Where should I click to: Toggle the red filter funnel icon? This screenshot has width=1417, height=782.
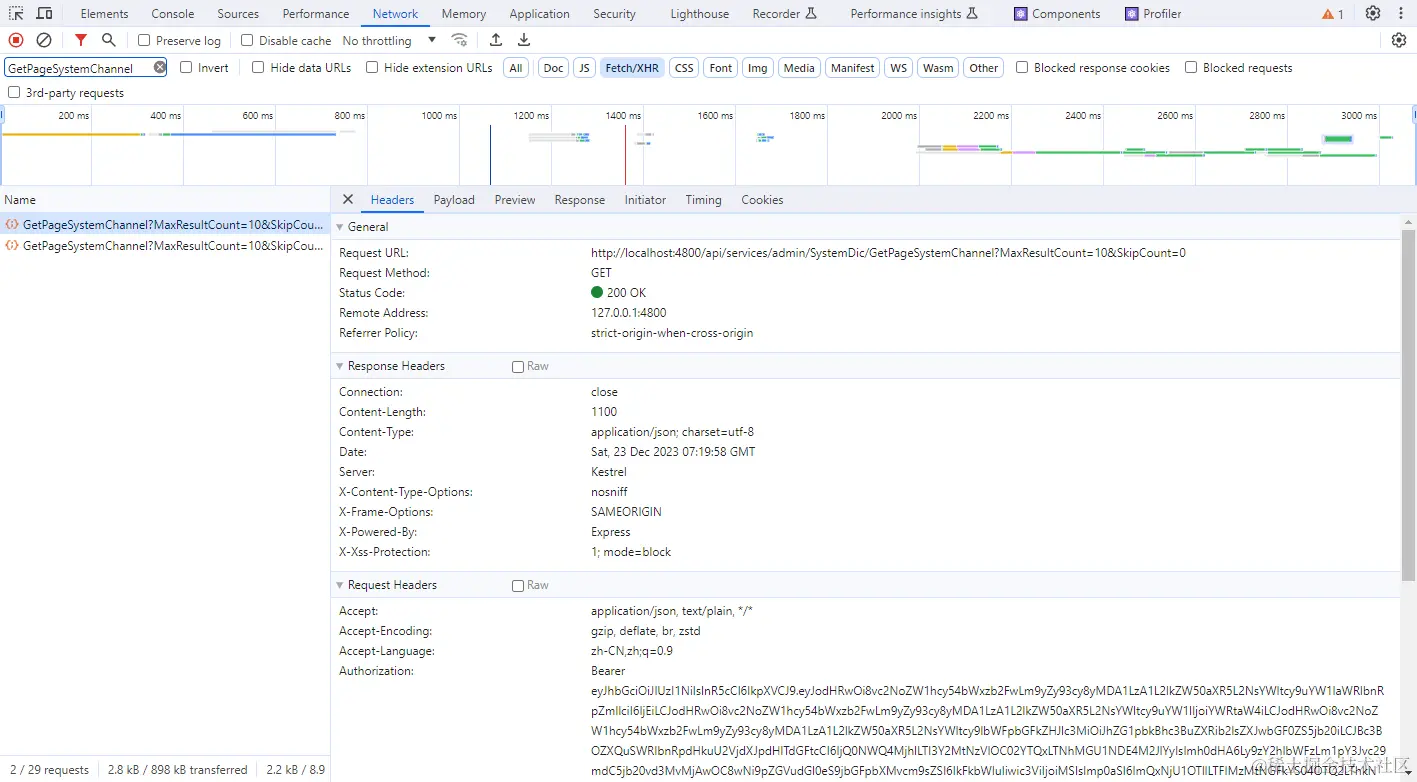(x=81, y=40)
